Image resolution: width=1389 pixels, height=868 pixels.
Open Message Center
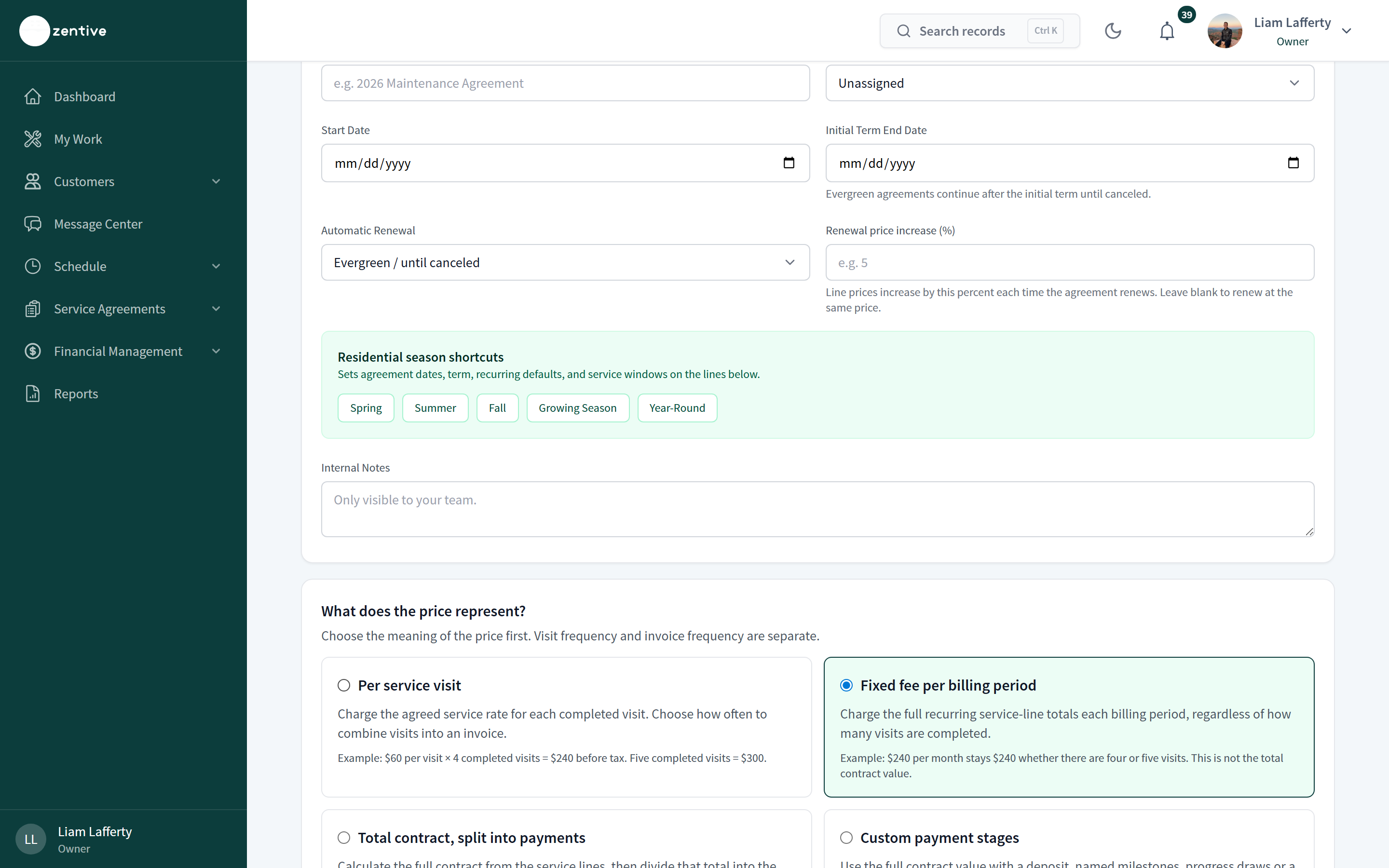tap(98, 224)
